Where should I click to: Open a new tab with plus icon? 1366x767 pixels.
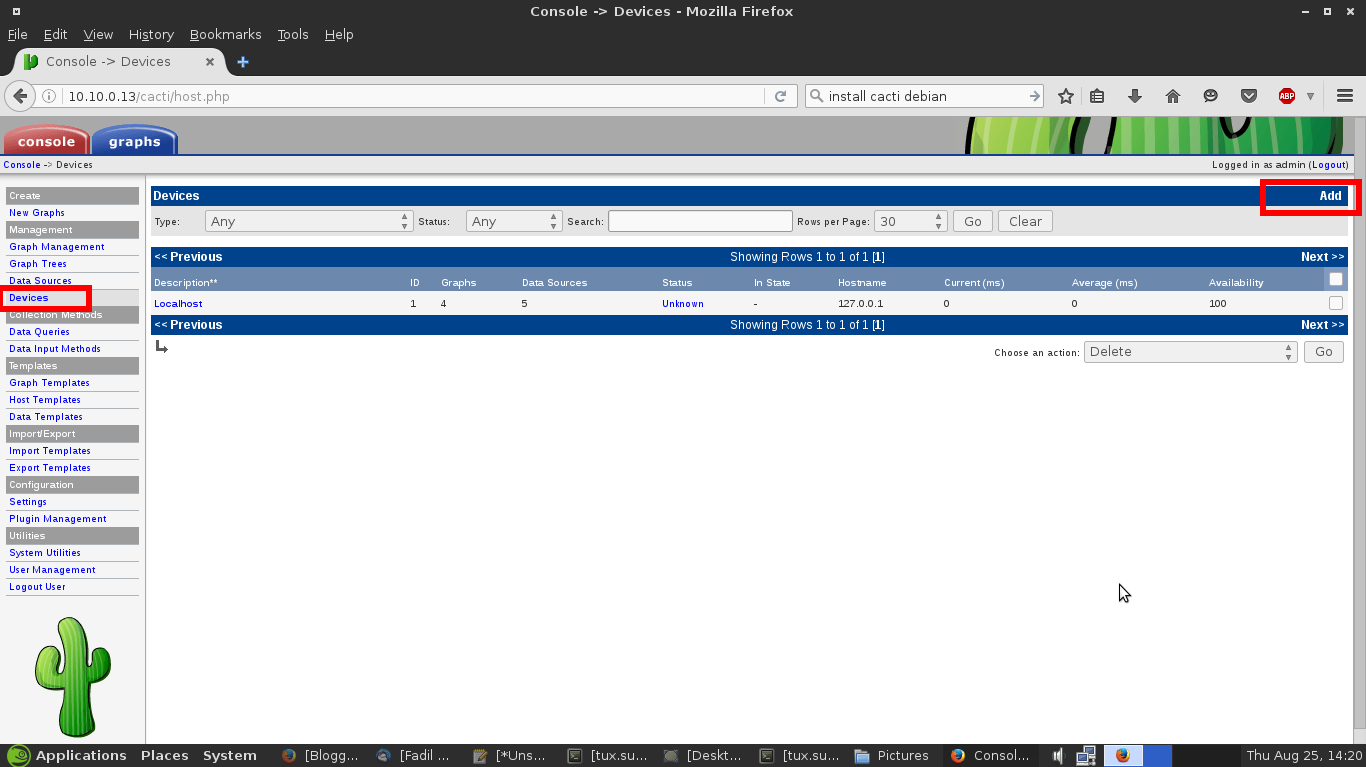point(242,62)
